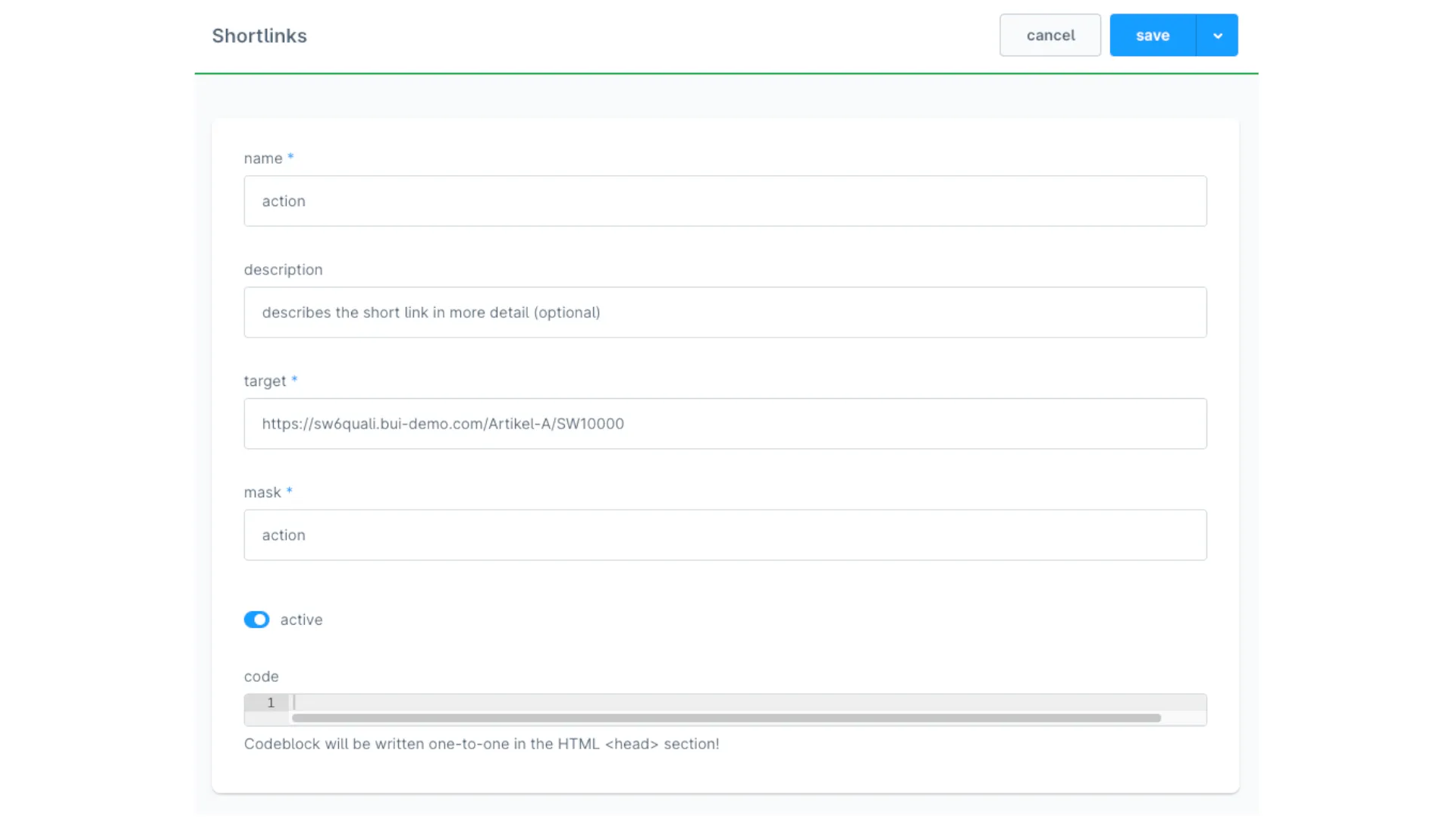Select the codeblock HTML head hint text

tap(481, 744)
